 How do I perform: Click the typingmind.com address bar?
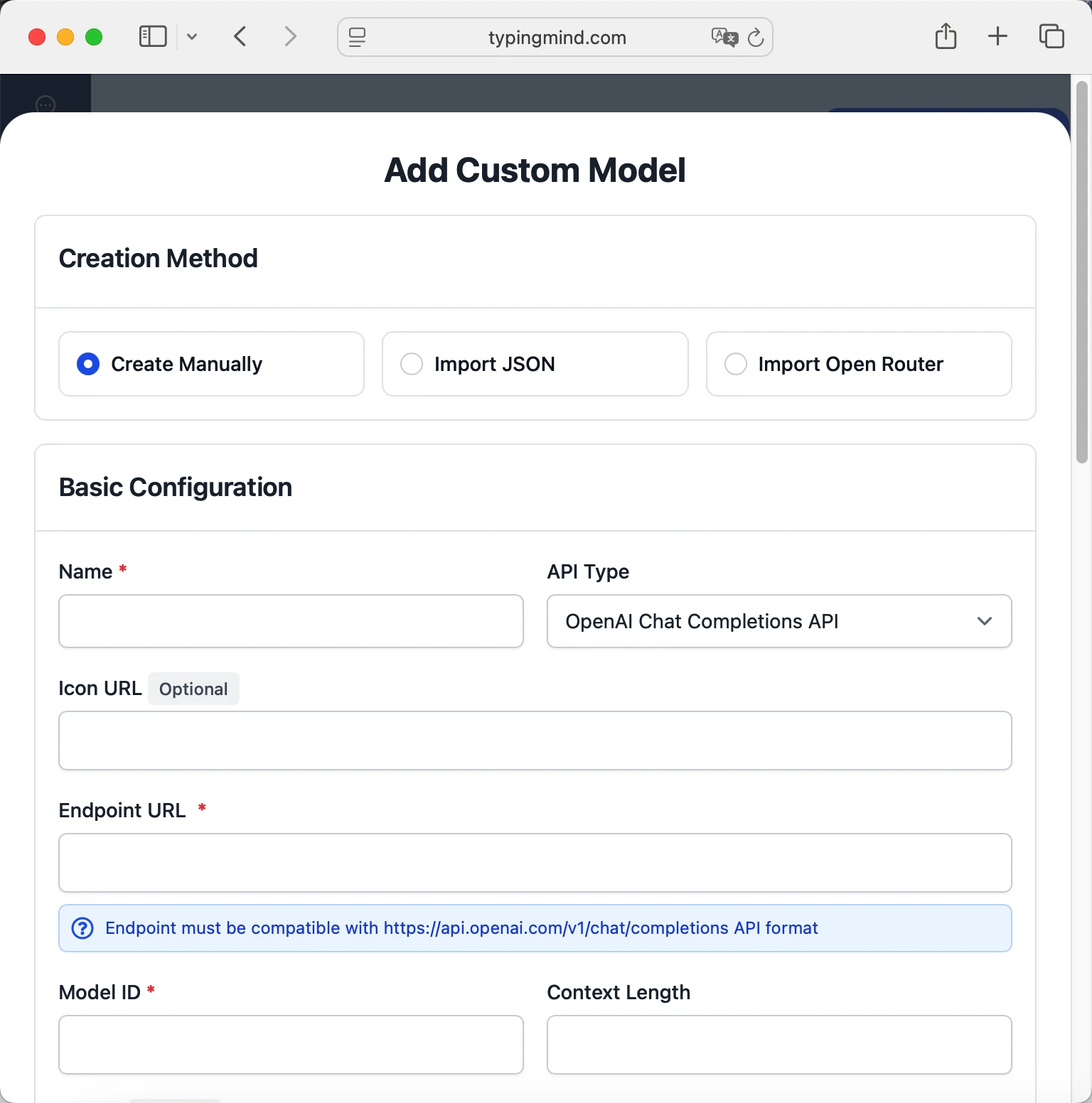coord(556,37)
